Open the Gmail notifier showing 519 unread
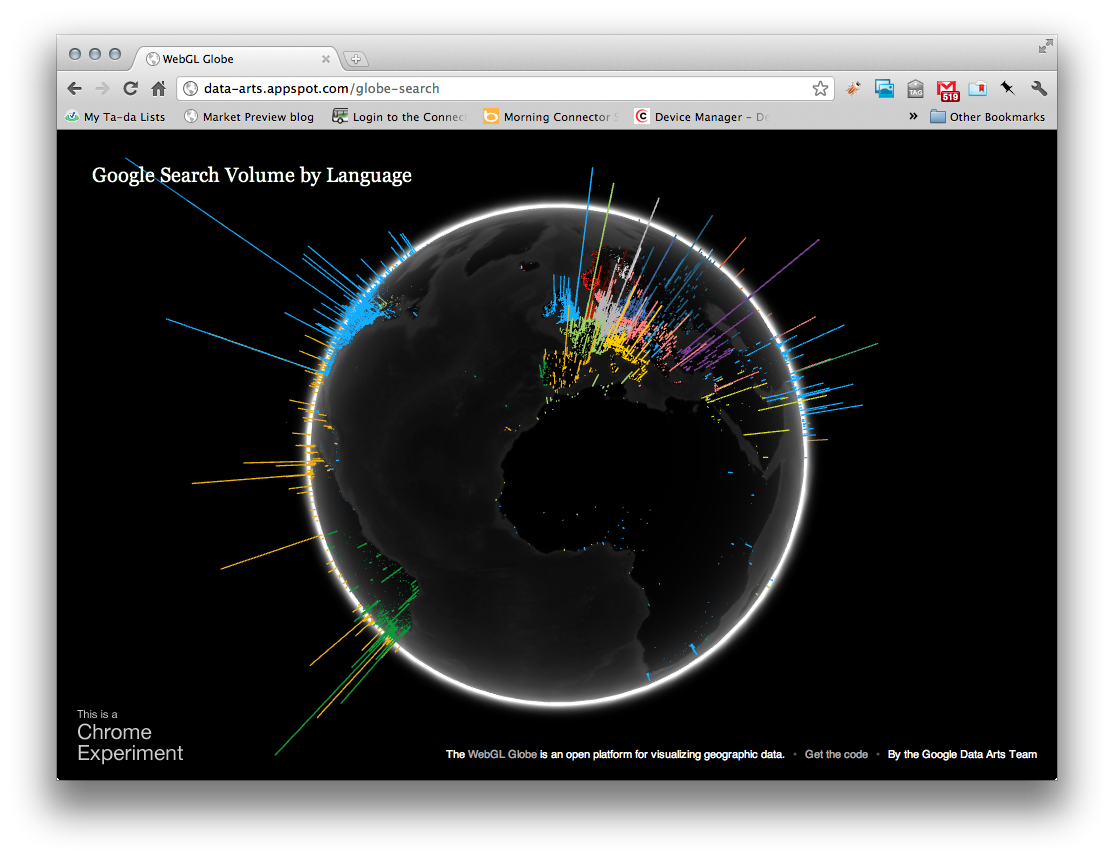Viewport: 1114px width, 859px height. click(947, 89)
